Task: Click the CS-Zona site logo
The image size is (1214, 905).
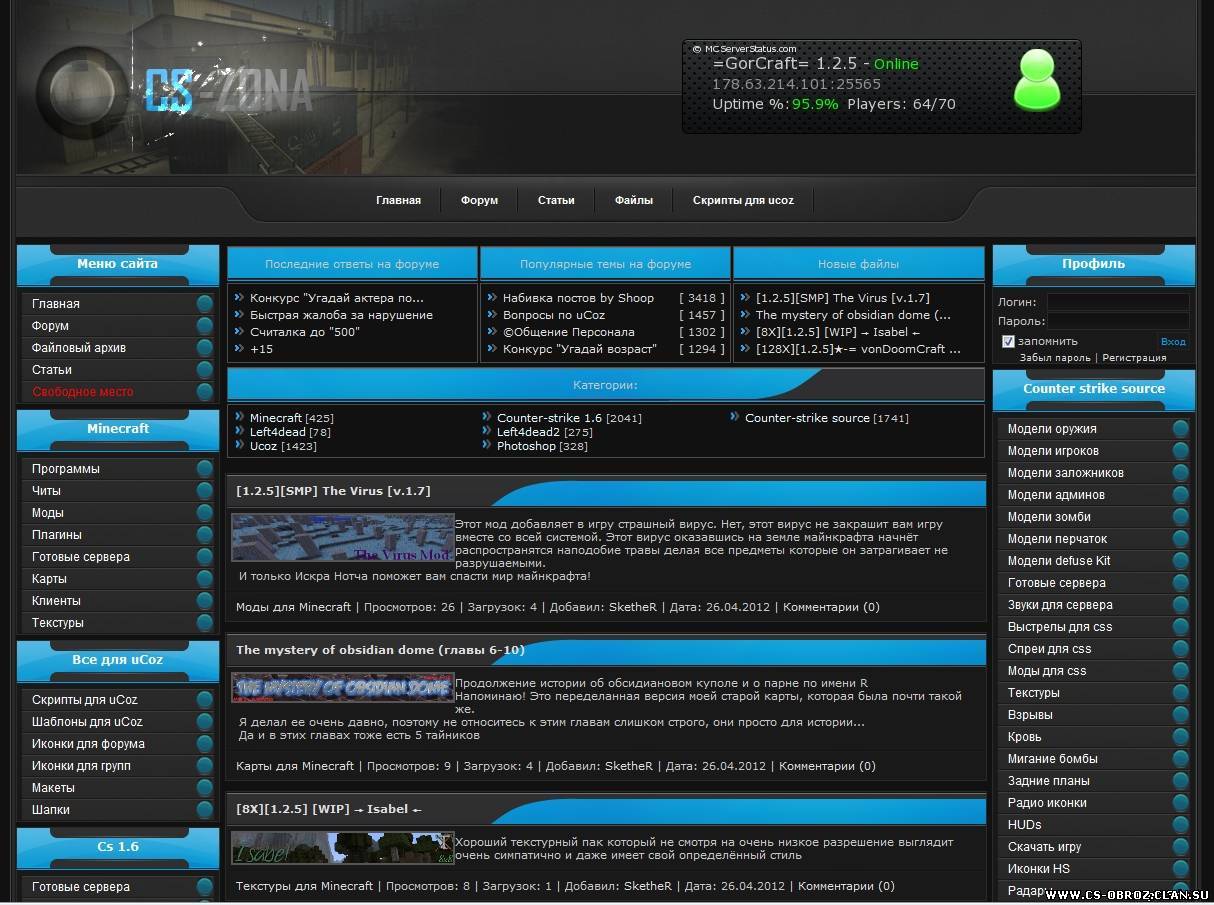Action: pos(228,91)
